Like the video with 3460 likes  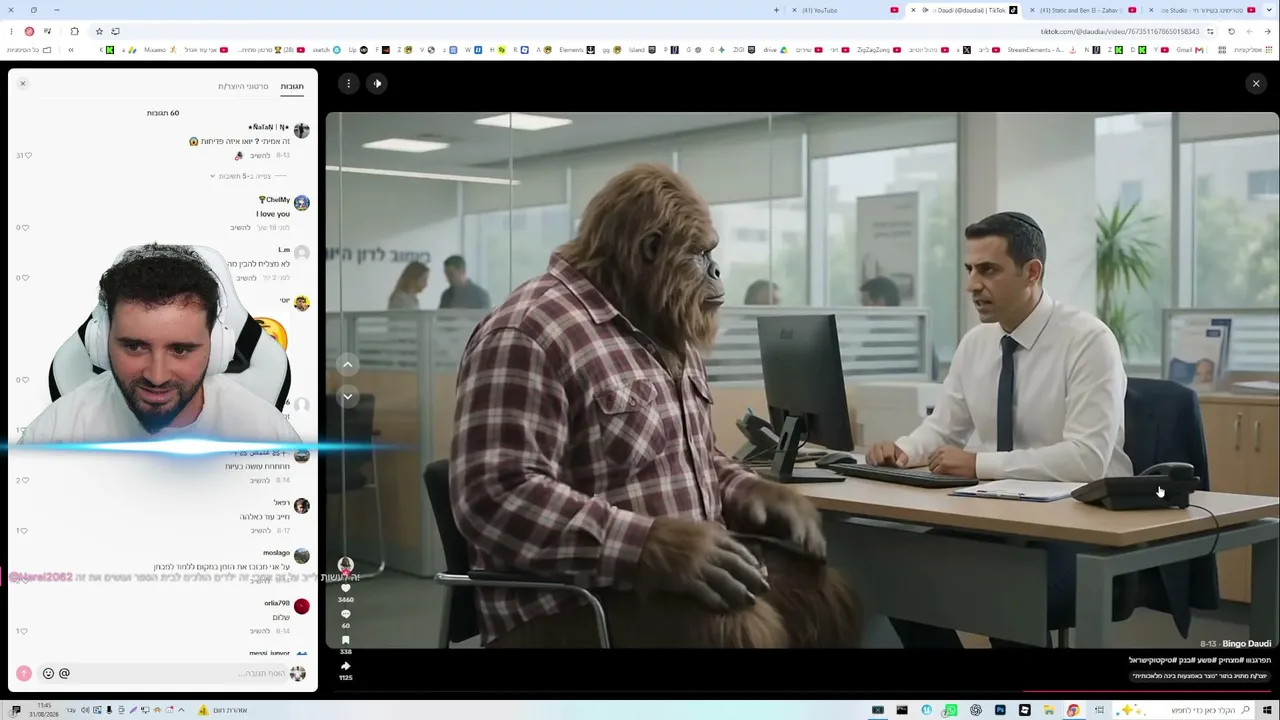pos(346,588)
